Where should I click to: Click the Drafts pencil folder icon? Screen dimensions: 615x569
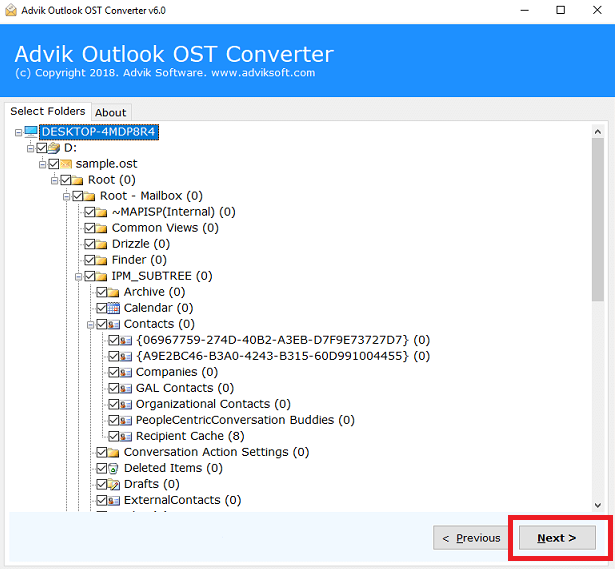pos(113,485)
